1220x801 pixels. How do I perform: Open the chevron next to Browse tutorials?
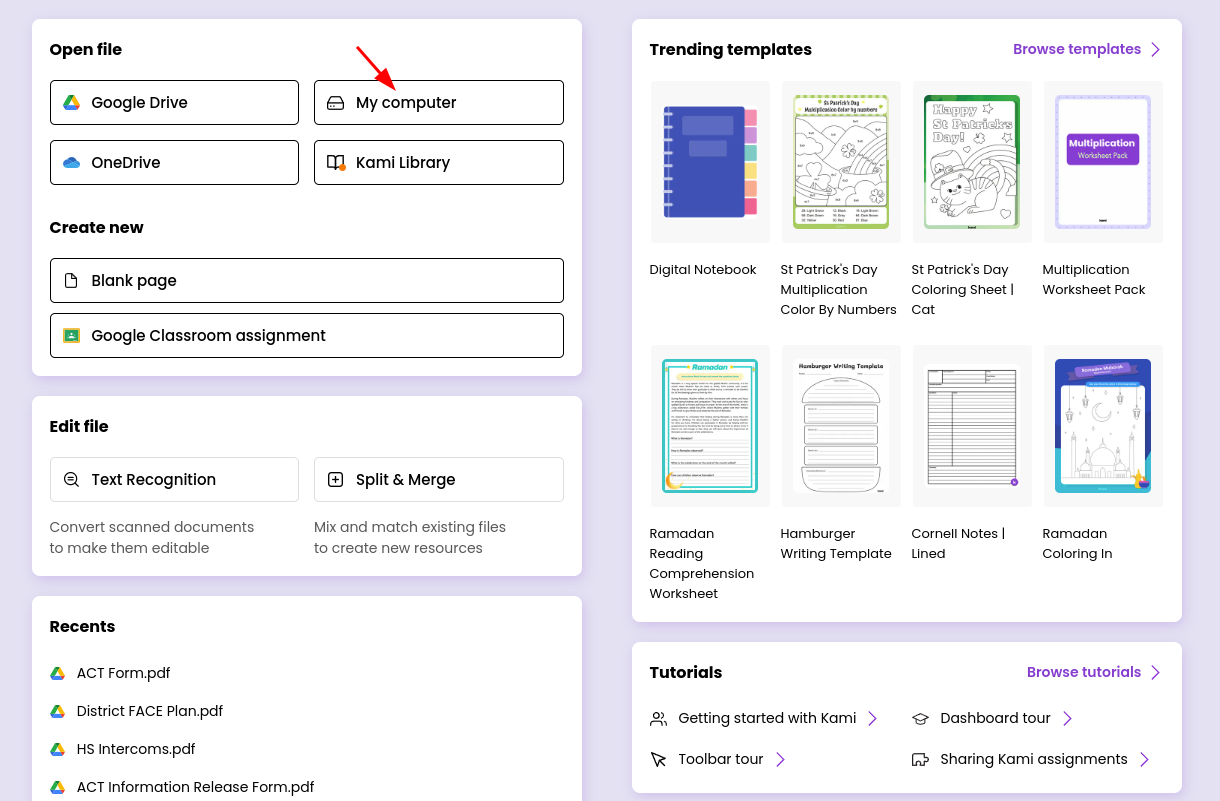pos(1155,673)
